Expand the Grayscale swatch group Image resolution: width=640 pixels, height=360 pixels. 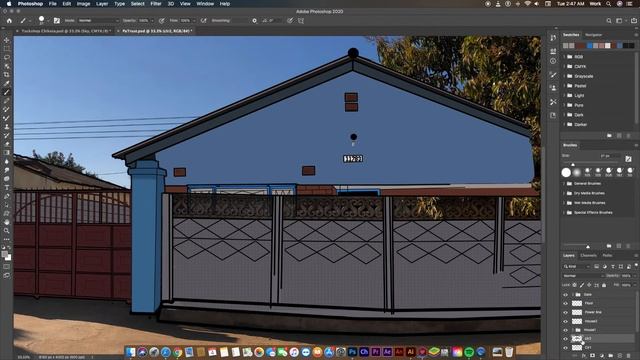[565, 76]
